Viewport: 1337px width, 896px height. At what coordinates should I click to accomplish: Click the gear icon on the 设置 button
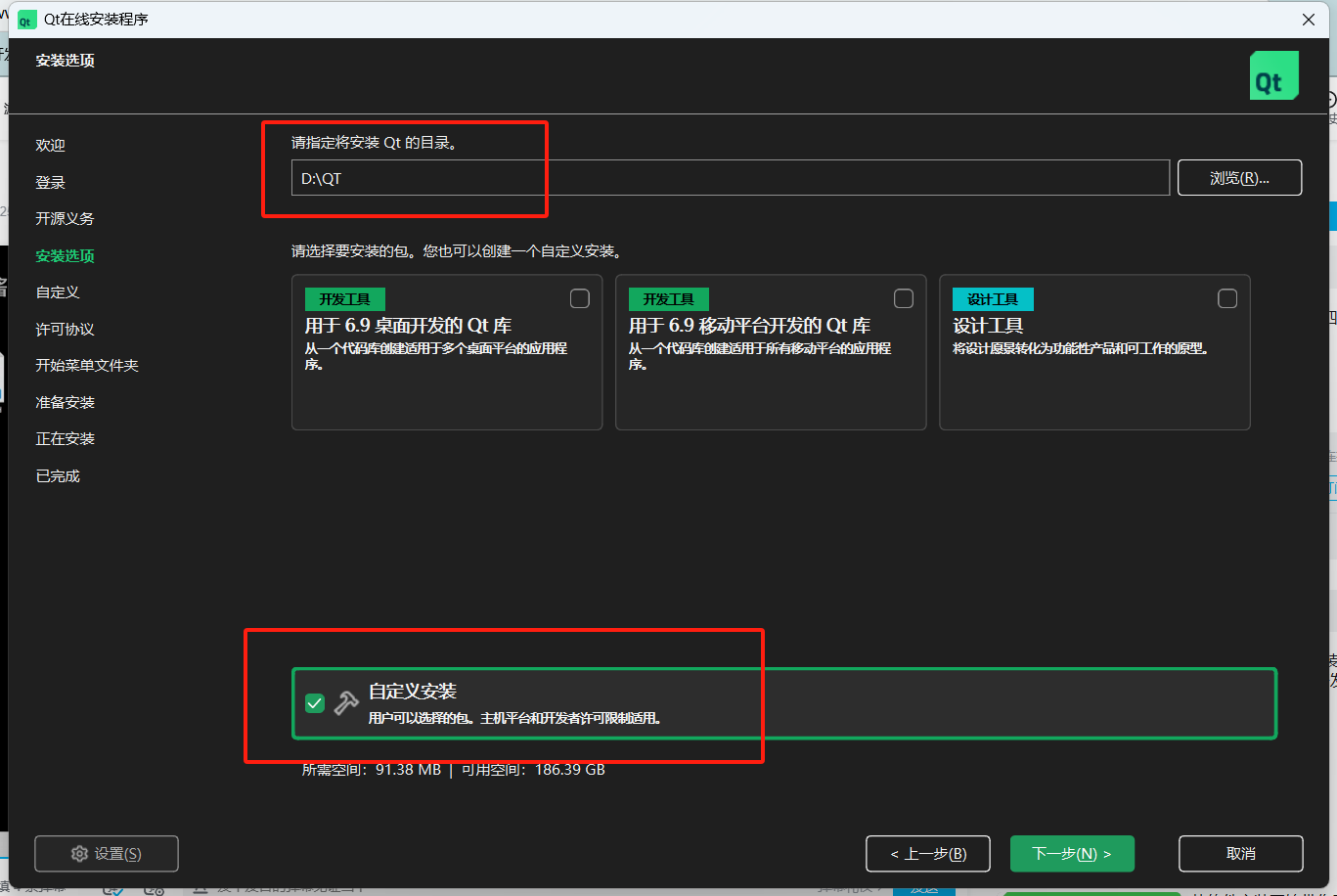80,854
